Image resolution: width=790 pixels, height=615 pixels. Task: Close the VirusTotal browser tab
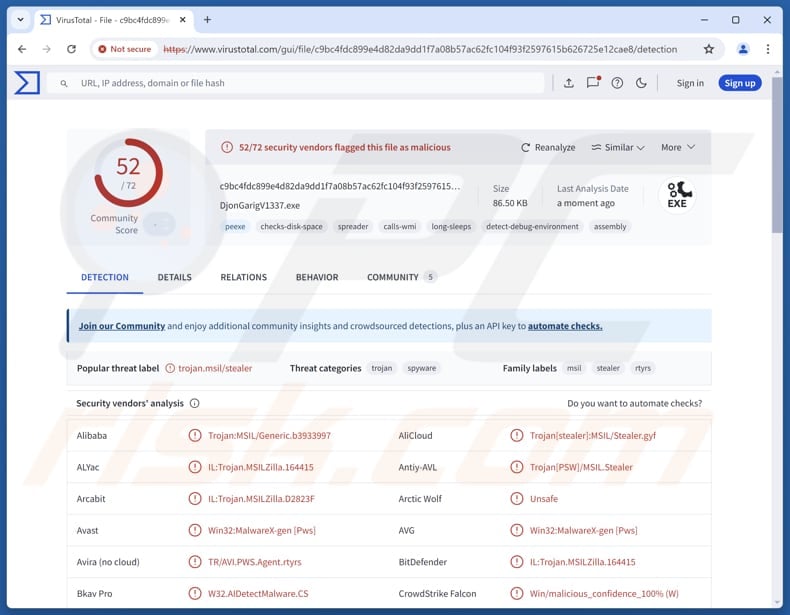coord(182,20)
